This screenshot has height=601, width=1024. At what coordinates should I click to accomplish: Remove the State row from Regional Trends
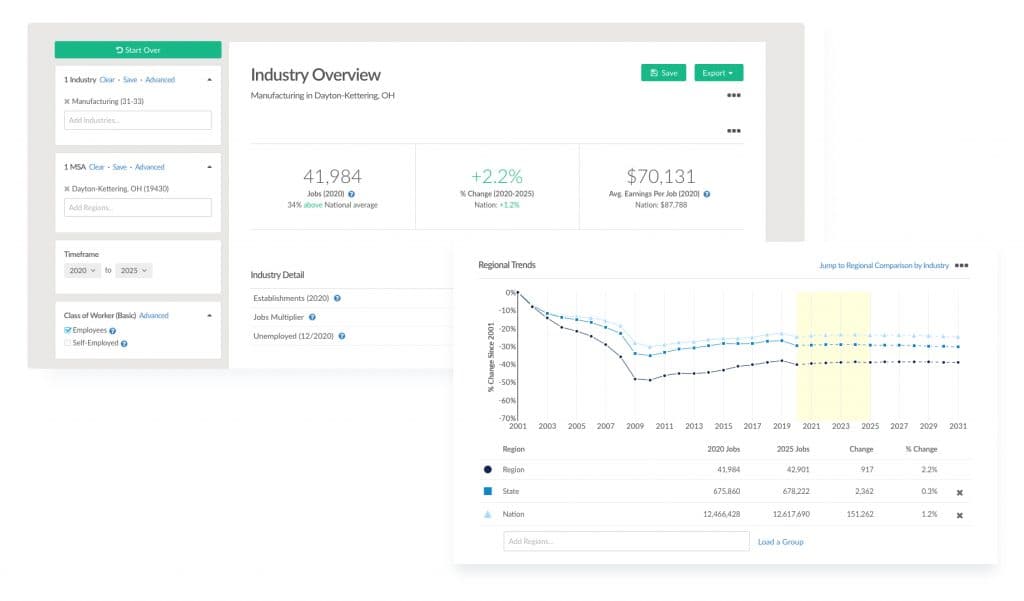[x=959, y=493]
